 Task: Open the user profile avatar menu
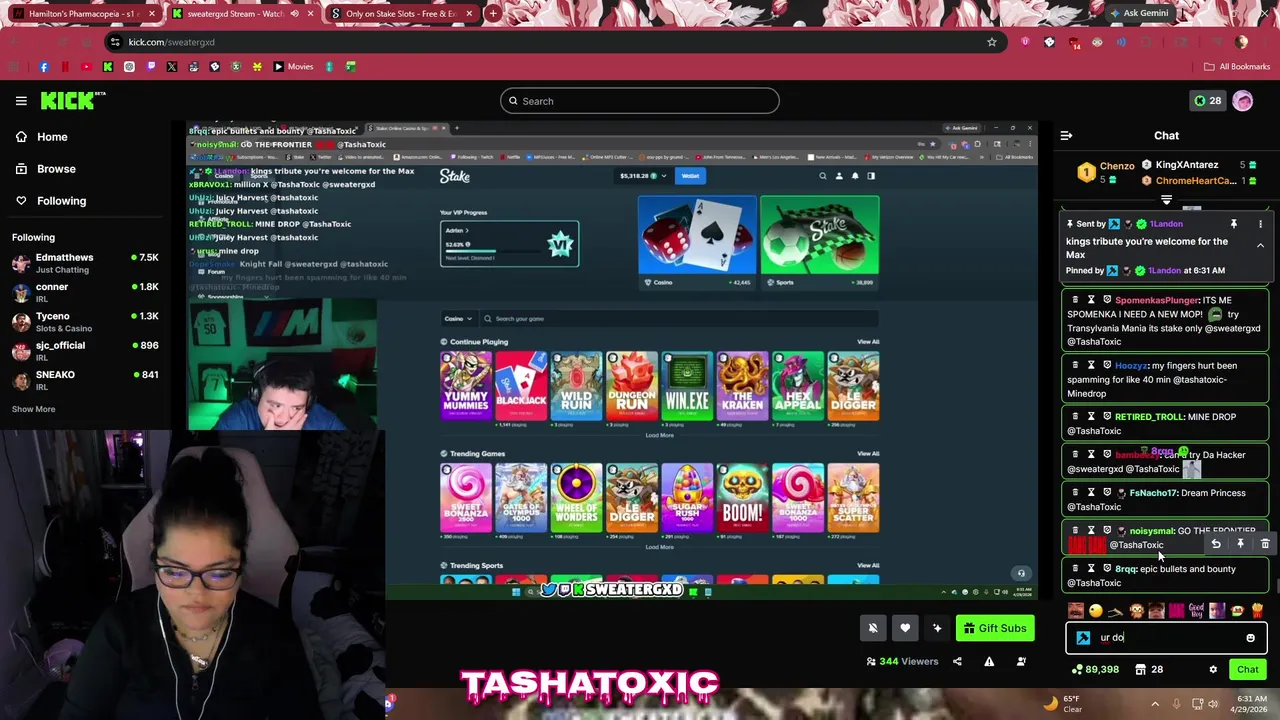click(1242, 101)
